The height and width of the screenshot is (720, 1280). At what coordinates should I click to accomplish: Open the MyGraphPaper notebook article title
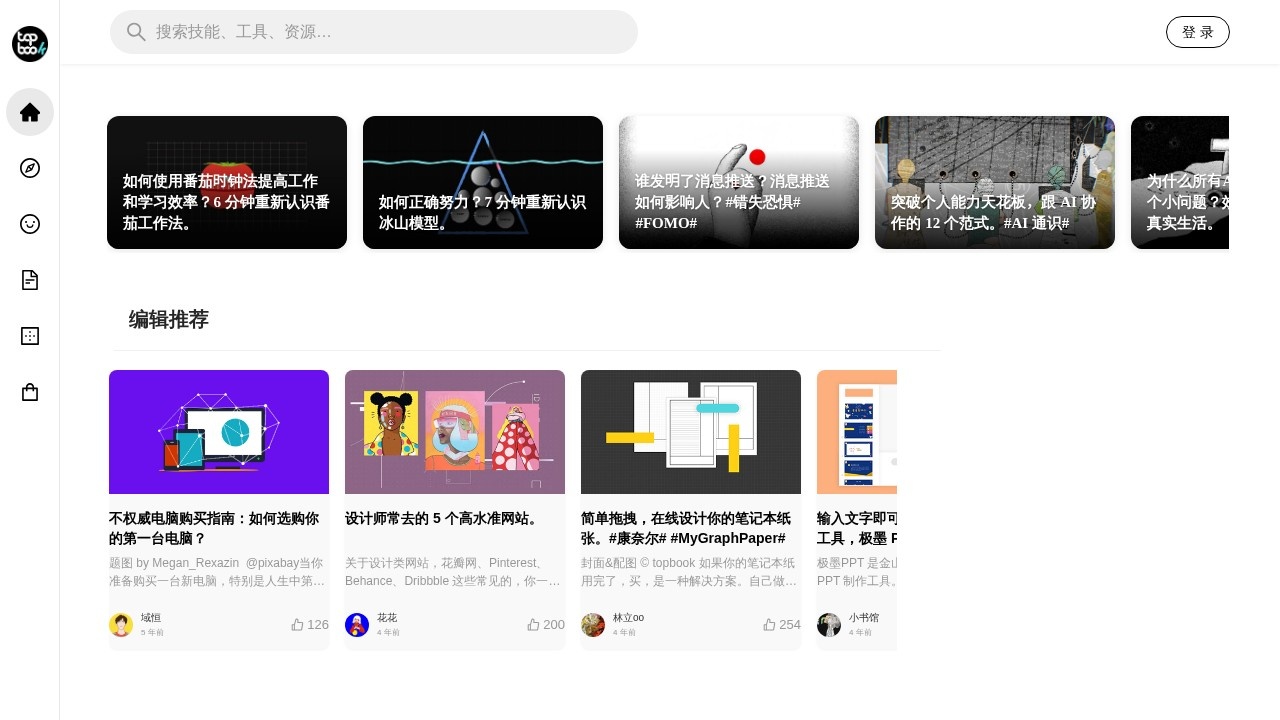(686, 528)
